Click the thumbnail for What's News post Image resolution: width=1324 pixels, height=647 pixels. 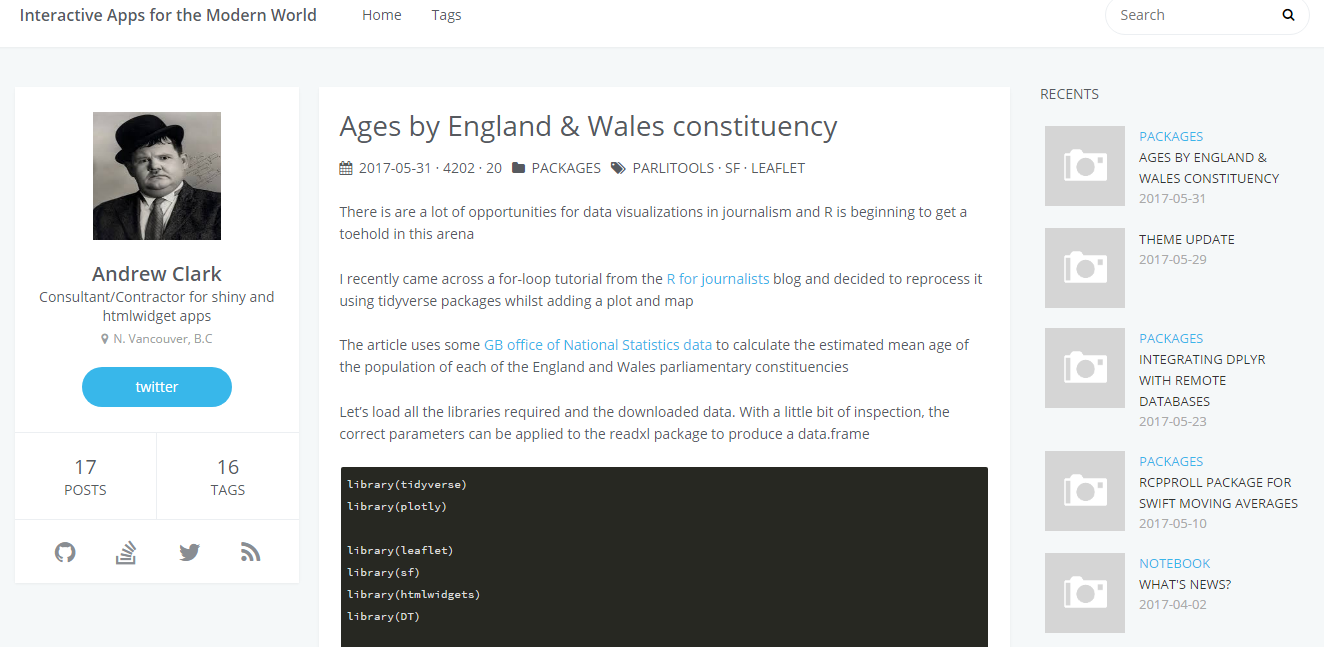[x=1085, y=593]
